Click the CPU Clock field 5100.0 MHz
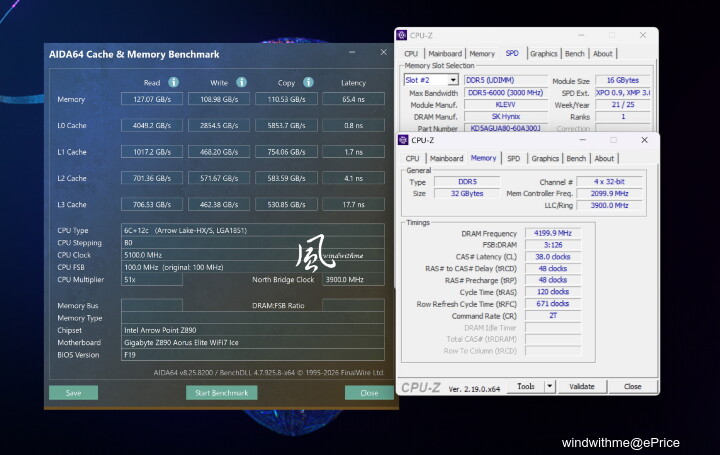 pos(253,255)
